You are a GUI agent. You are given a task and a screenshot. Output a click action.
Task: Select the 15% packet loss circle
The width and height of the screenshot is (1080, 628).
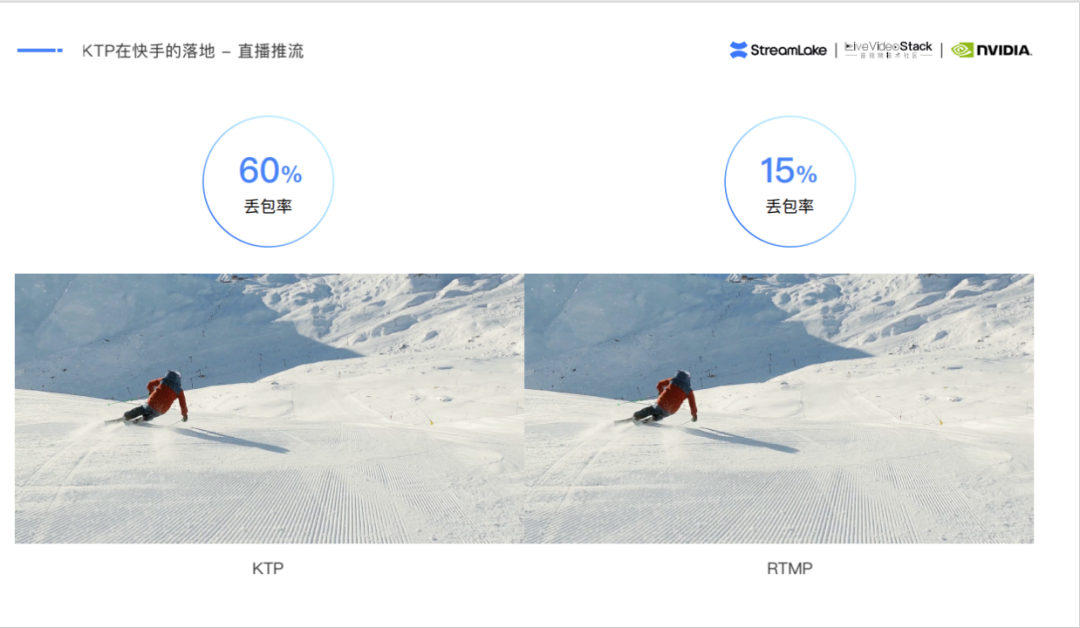coord(790,181)
